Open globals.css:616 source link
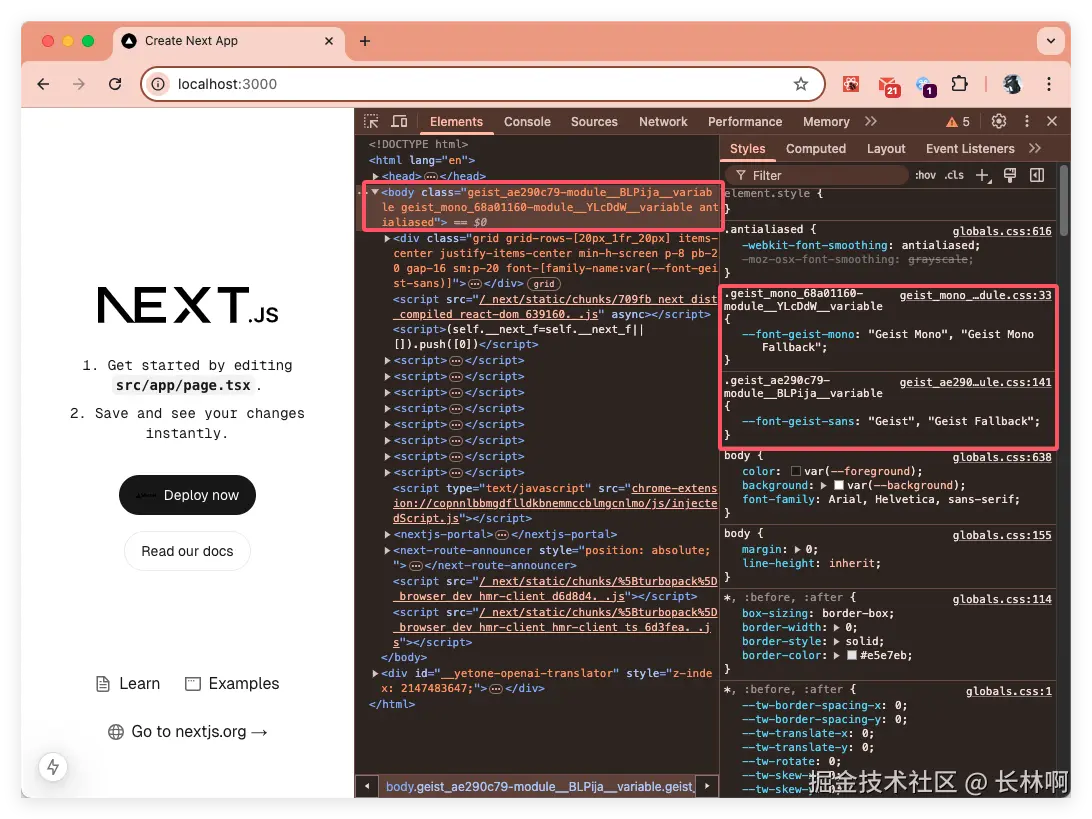This screenshot has width=1092, height=819. [1001, 231]
